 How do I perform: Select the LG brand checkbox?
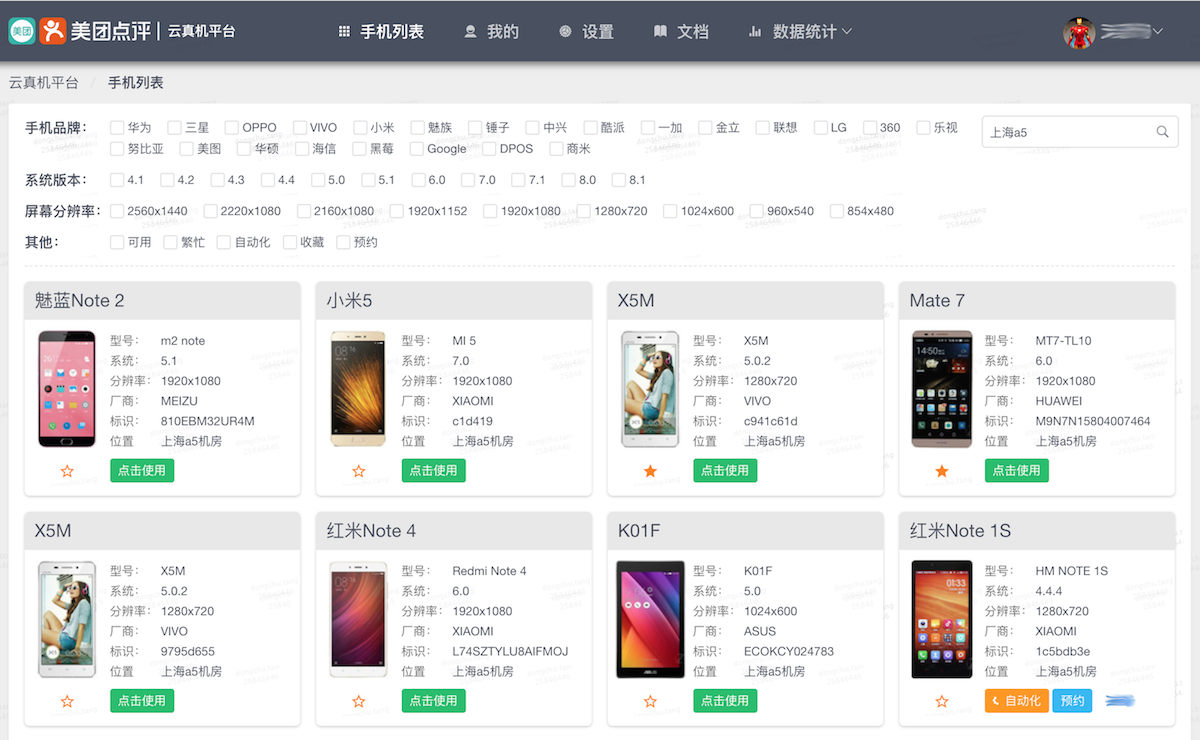(821, 128)
